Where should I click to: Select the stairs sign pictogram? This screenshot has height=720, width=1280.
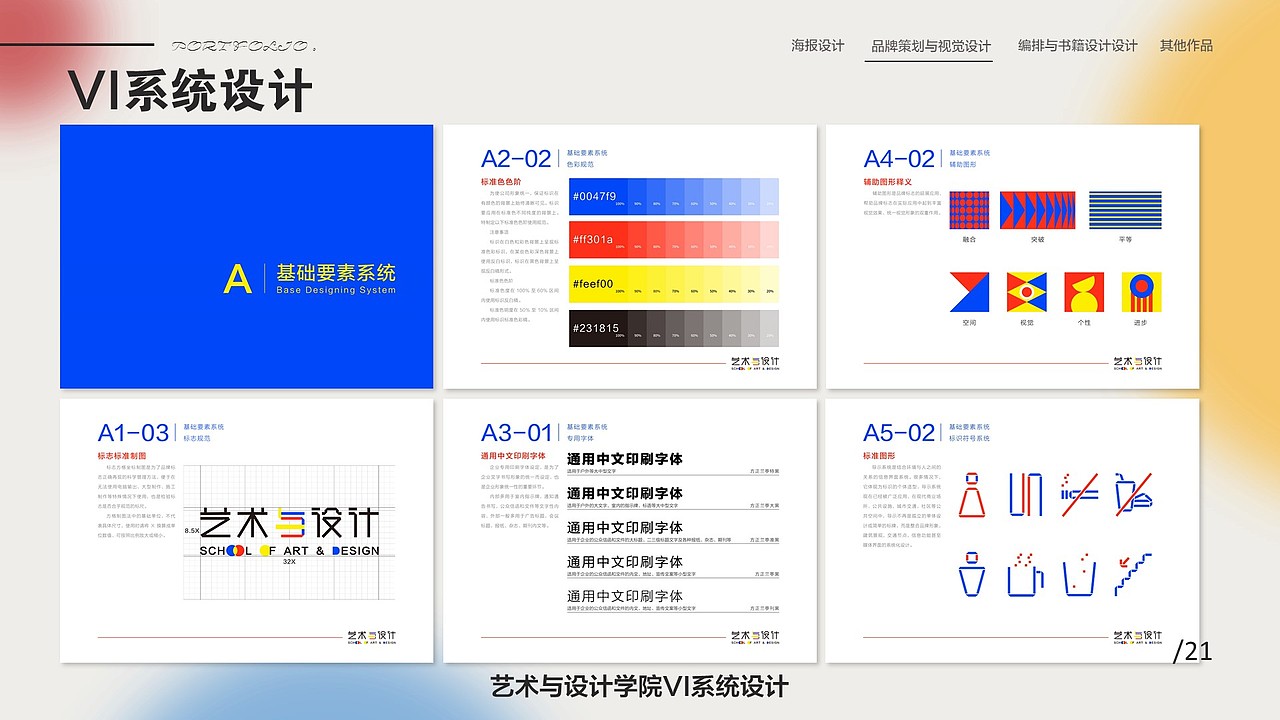pyautogui.click(x=1132, y=573)
